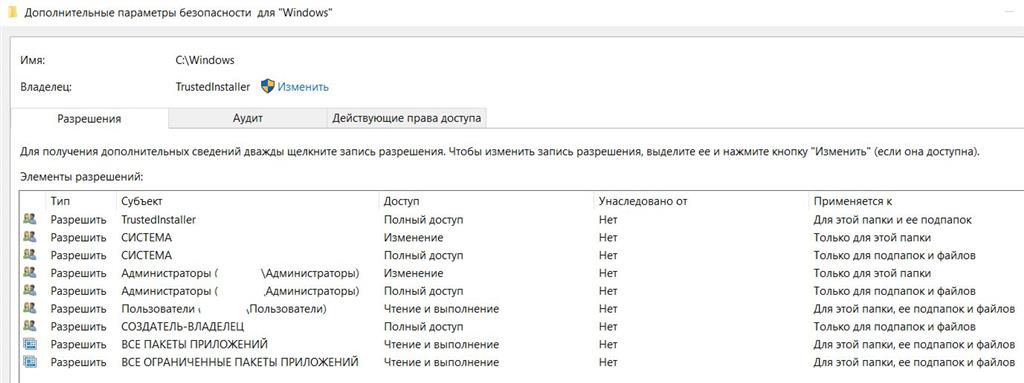Click the ВСЕ ПАКЕТЫ ПРИЛОЖЕНИЙ entry icon
Viewport: 1024px width, 383px height.
point(30,344)
